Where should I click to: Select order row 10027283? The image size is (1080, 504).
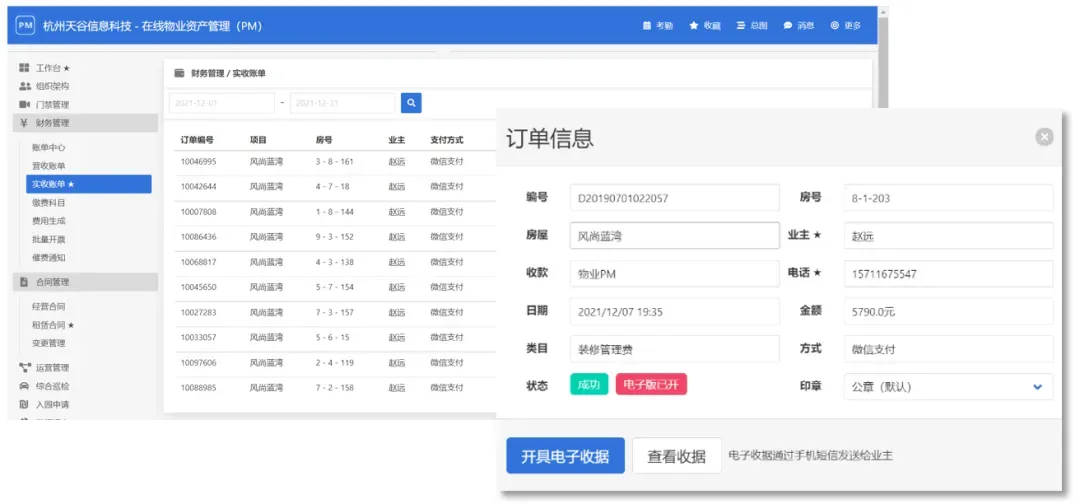pyautogui.click(x=335, y=313)
